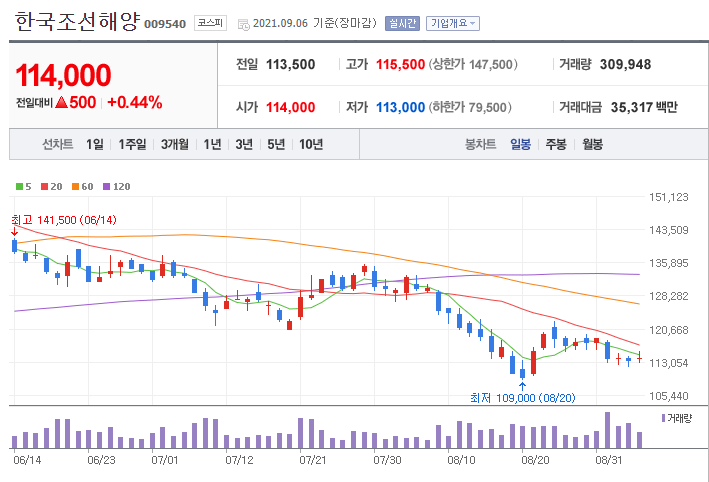The image size is (709, 482).
Task: Select the 1년 line chart tab
Action: pyautogui.click(x=212, y=144)
